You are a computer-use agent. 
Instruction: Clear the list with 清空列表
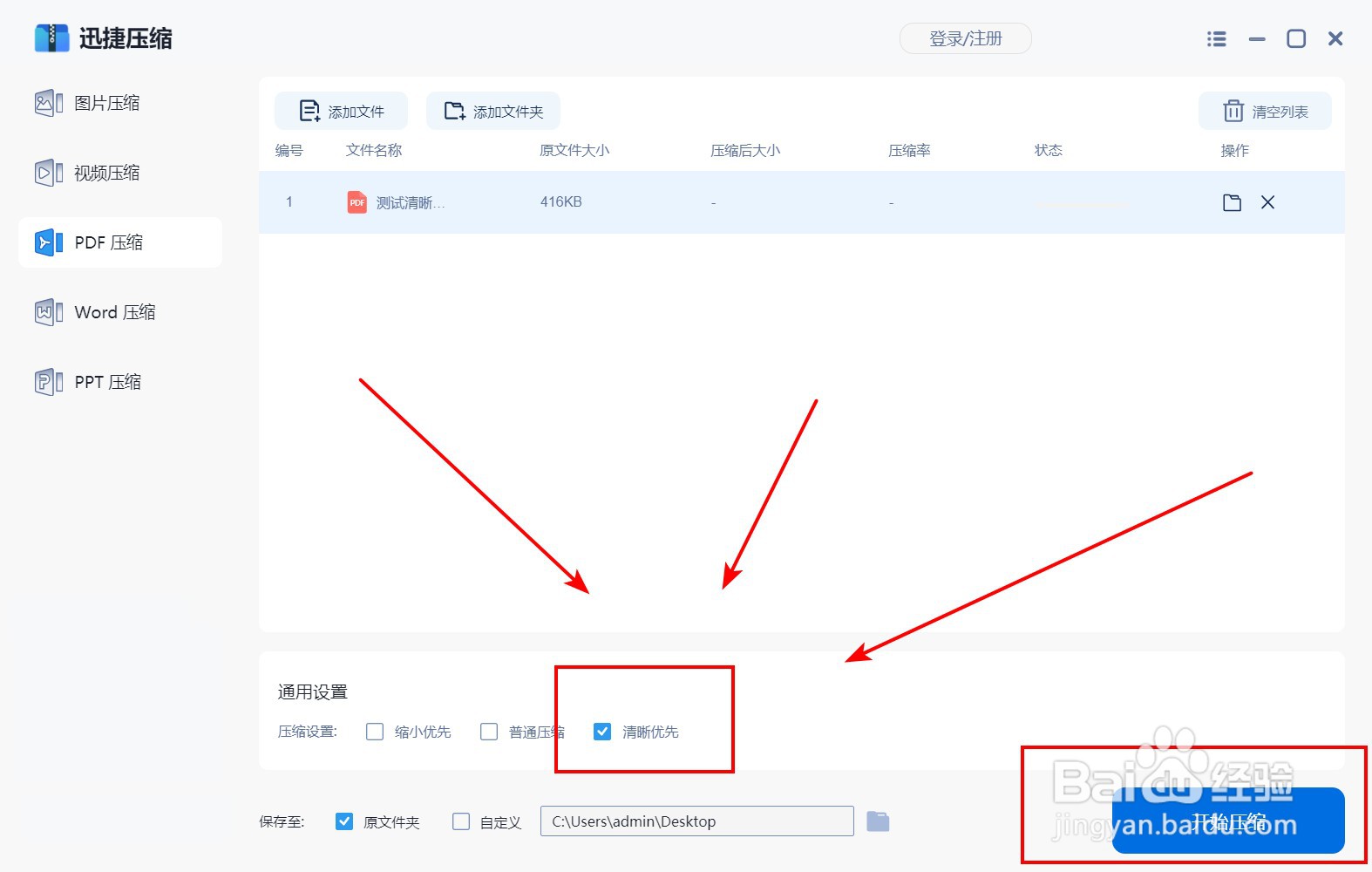(x=1265, y=112)
